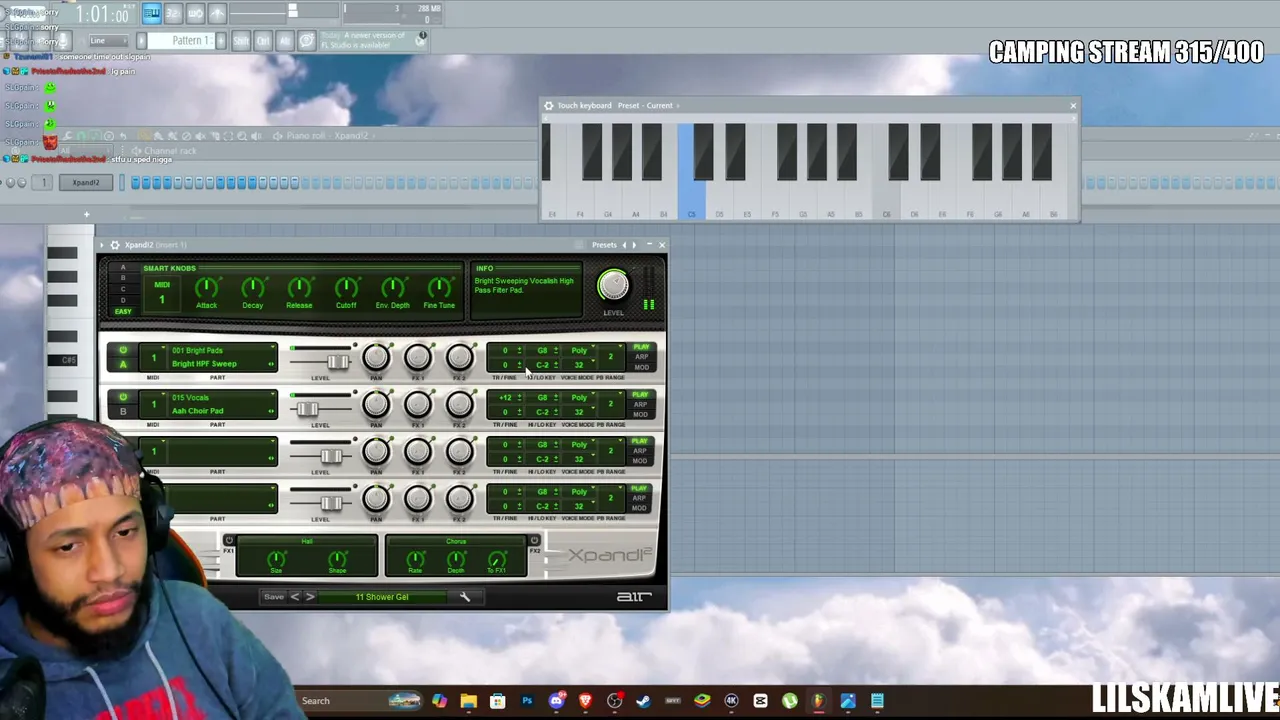Viewport: 1280px width, 720px height.
Task: Open the Touch keyboard options gear
Action: 548,105
